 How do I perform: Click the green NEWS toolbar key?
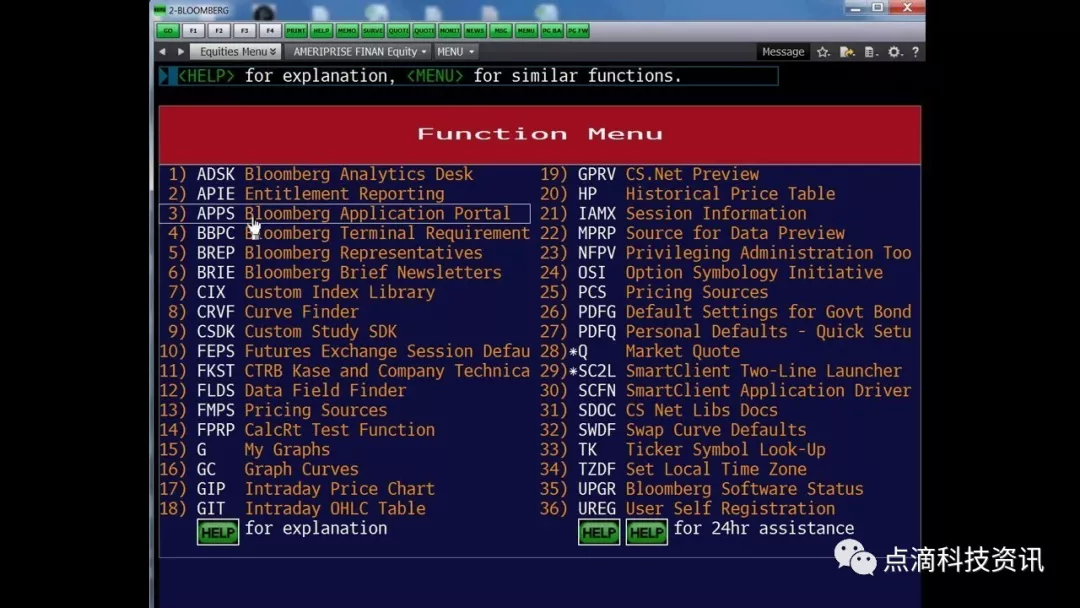click(x=475, y=30)
